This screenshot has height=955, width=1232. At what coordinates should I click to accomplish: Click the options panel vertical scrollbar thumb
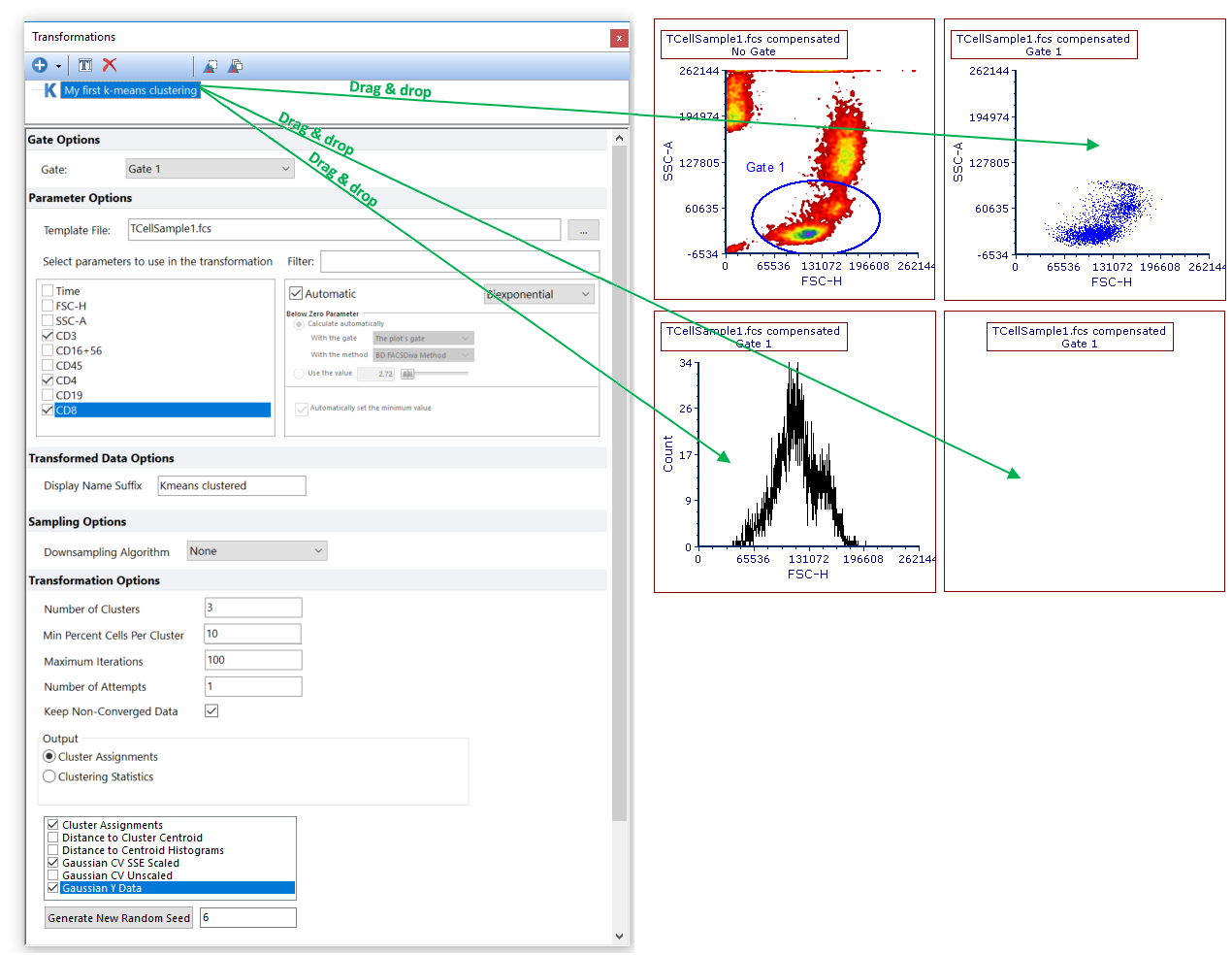click(x=619, y=483)
